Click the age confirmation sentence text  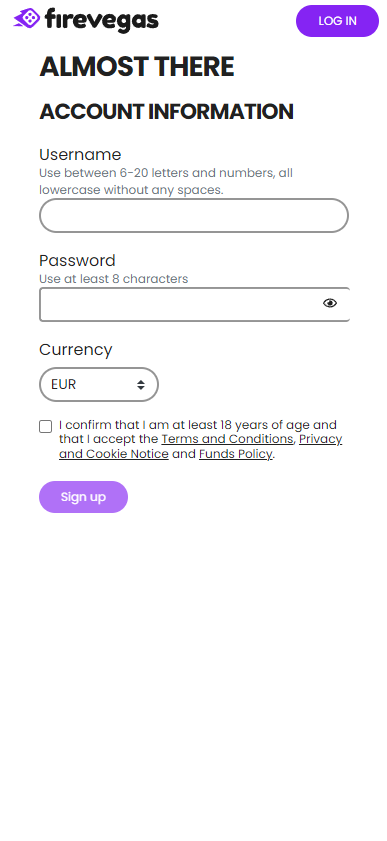coord(200,439)
